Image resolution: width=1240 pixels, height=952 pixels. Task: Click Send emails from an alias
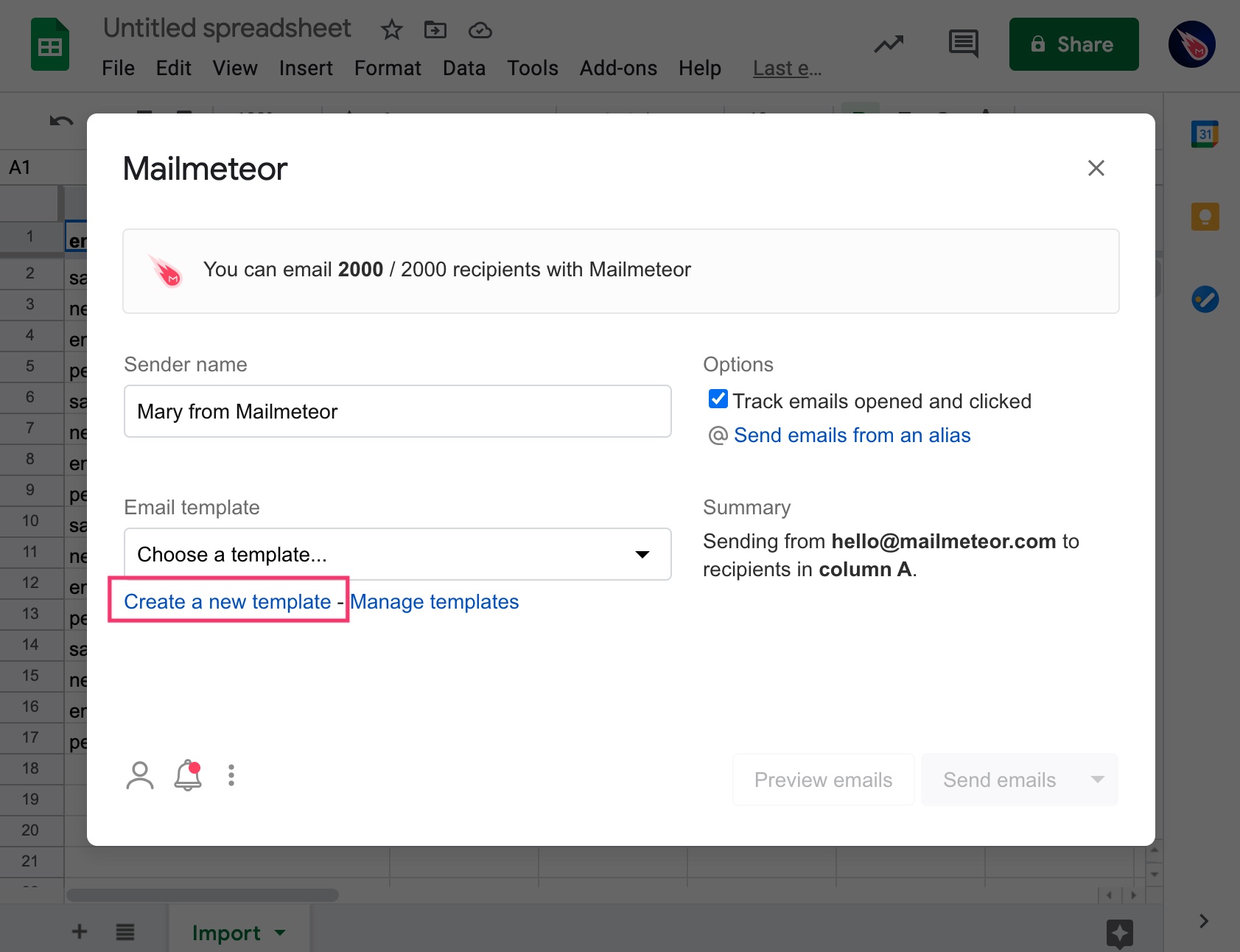tap(852, 435)
